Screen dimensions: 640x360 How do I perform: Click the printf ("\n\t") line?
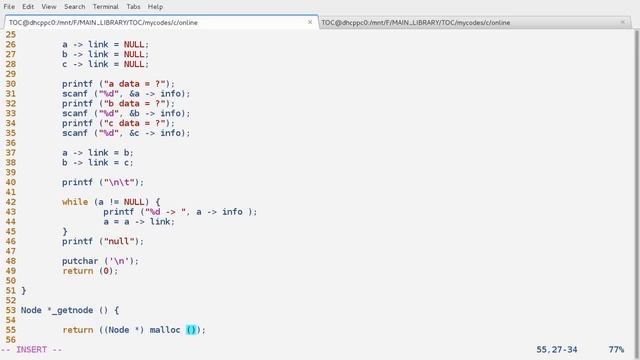coord(103,182)
